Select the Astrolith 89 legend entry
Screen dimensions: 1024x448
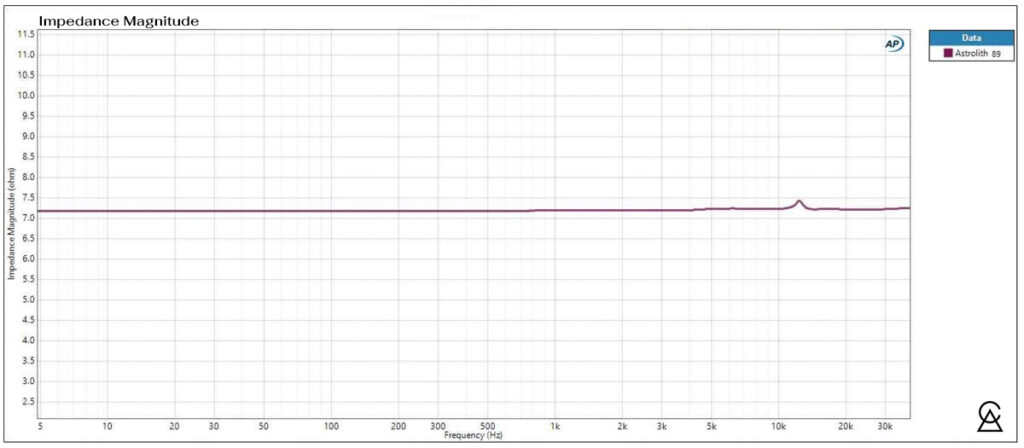tap(966, 54)
